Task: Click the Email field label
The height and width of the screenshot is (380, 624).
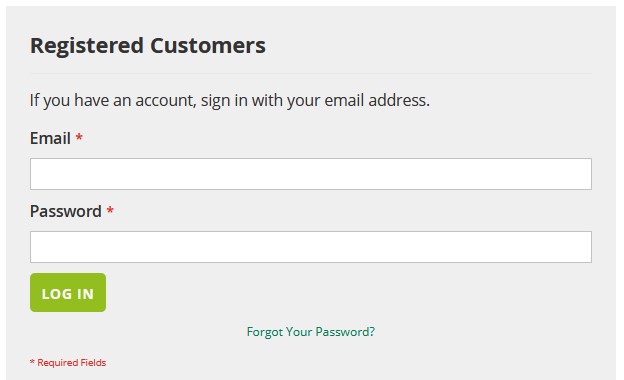Action: (51, 138)
